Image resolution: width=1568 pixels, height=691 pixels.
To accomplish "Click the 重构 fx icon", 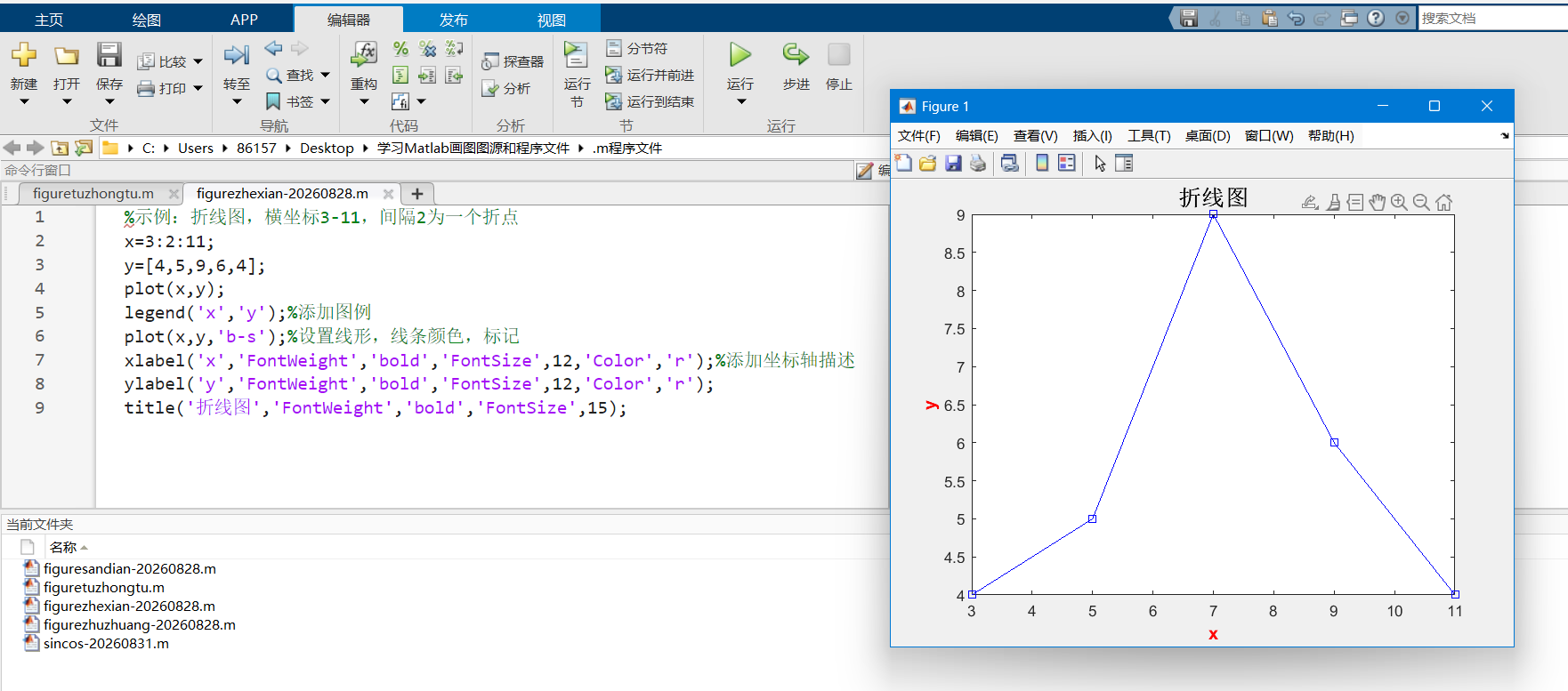I will click(364, 54).
